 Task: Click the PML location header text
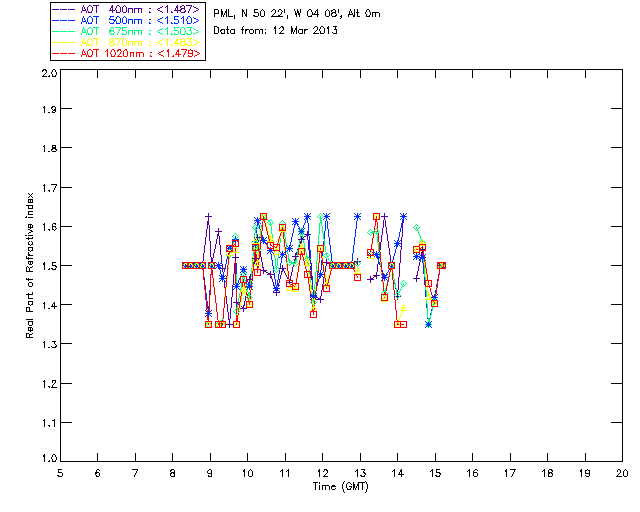pos(297,14)
